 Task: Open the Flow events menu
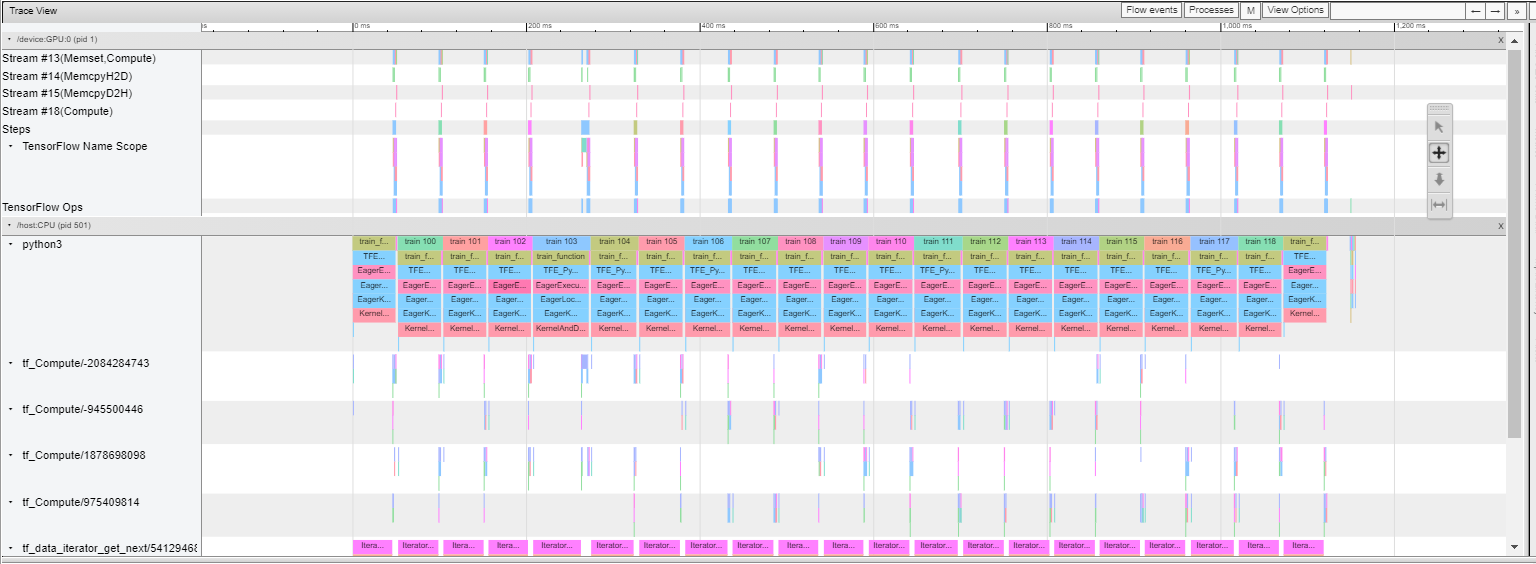[1151, 10]
